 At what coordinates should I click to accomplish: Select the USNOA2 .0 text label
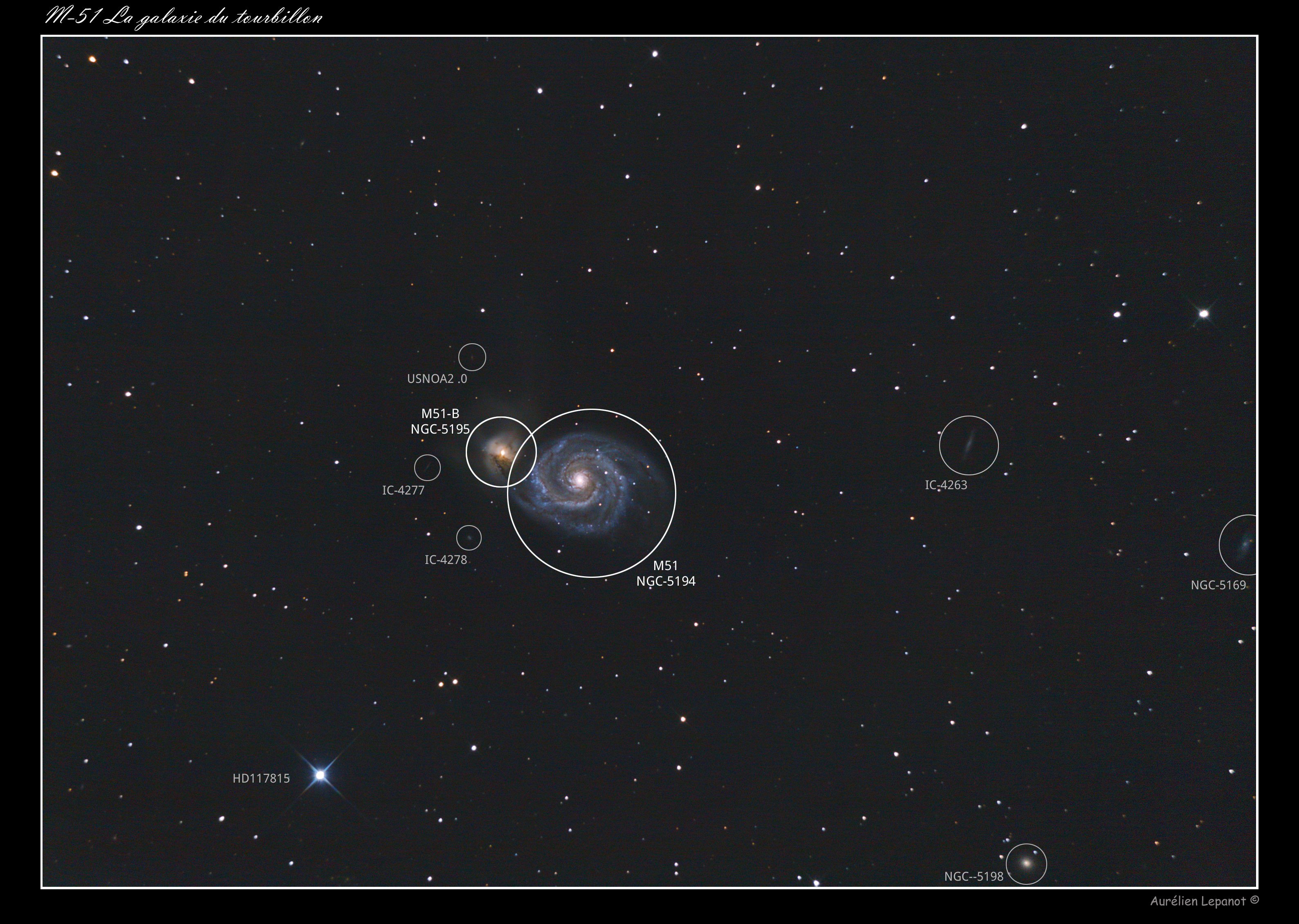click(437, 379)
